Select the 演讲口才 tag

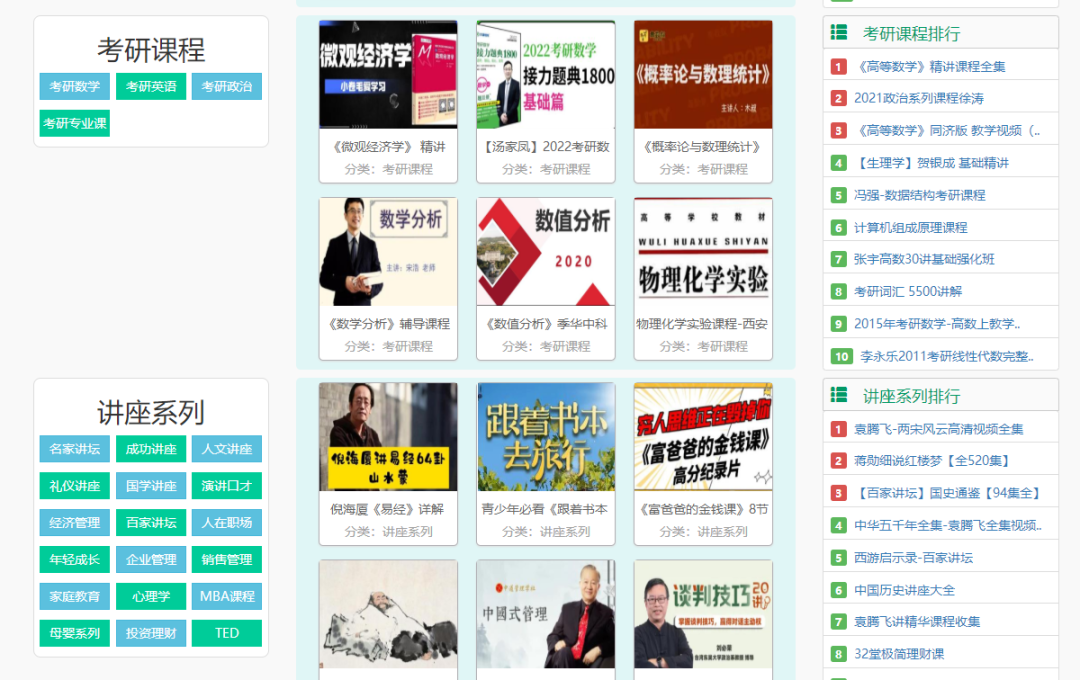coord(227,486)
